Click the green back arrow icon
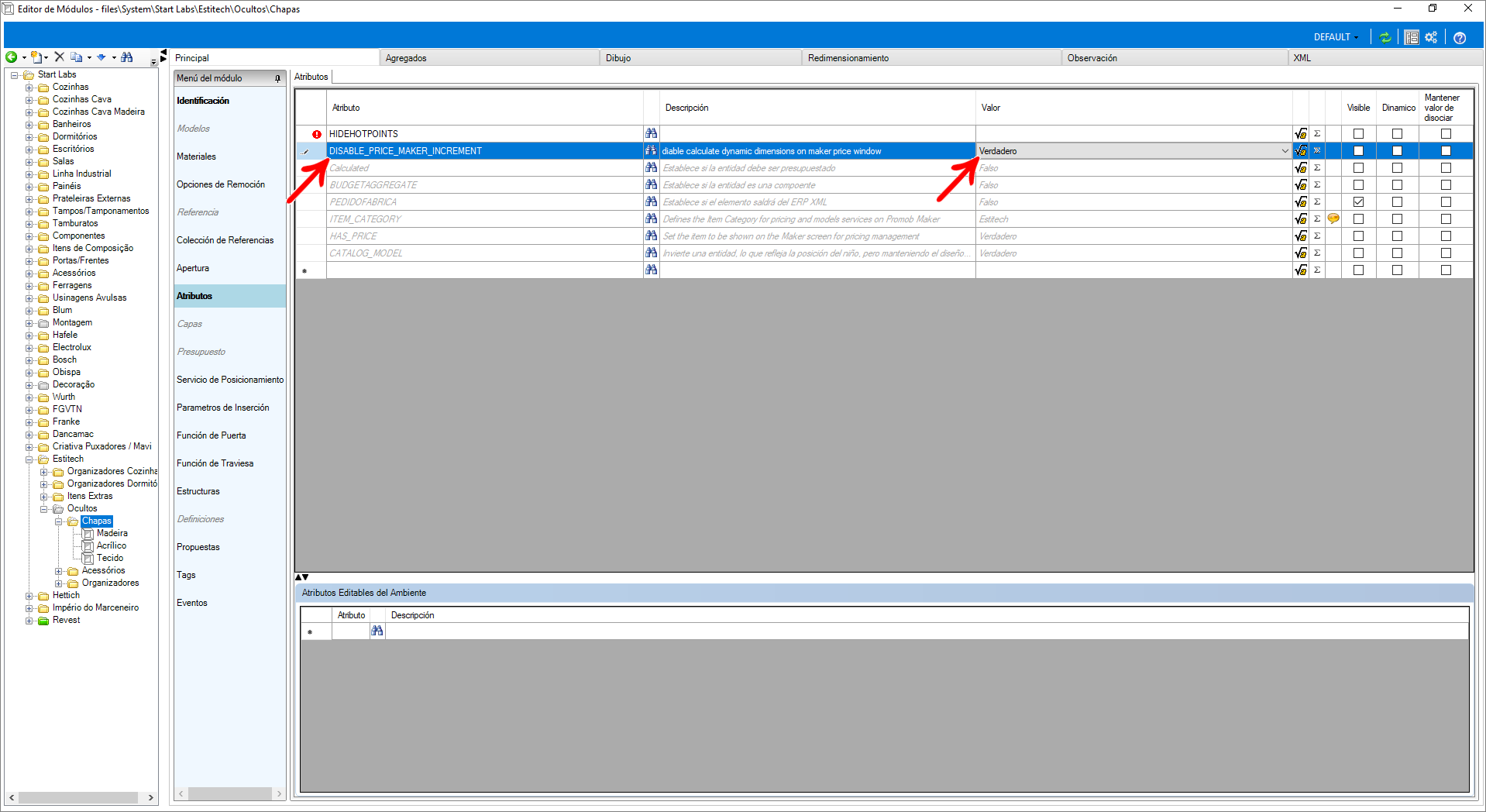The image size is (1486, 812). (x=12, y=57)
